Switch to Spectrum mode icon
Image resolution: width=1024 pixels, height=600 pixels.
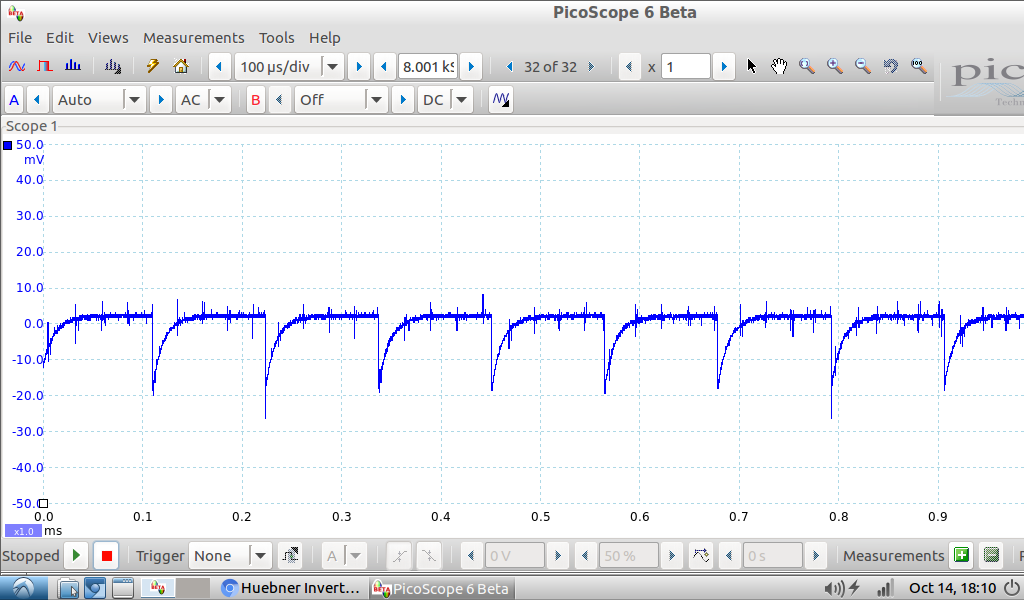(x=73, y=67)
